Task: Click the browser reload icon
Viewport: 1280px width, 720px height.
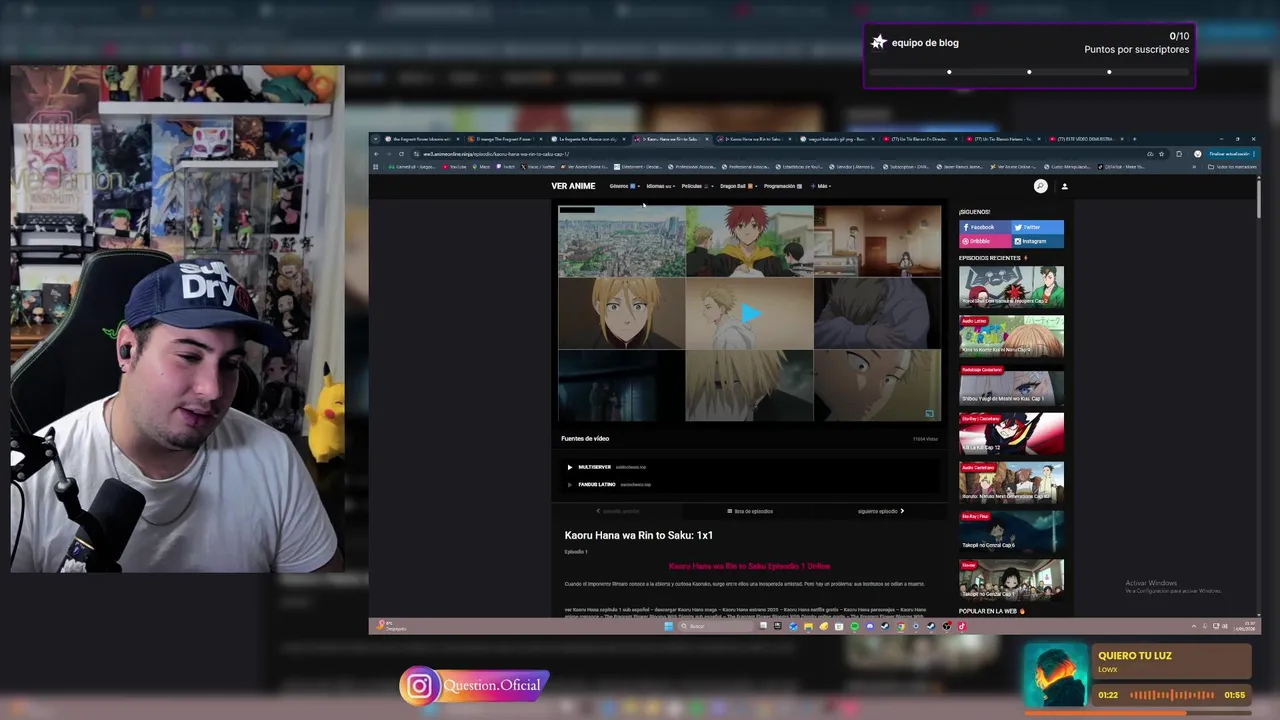Action: [x=401, y=154]
